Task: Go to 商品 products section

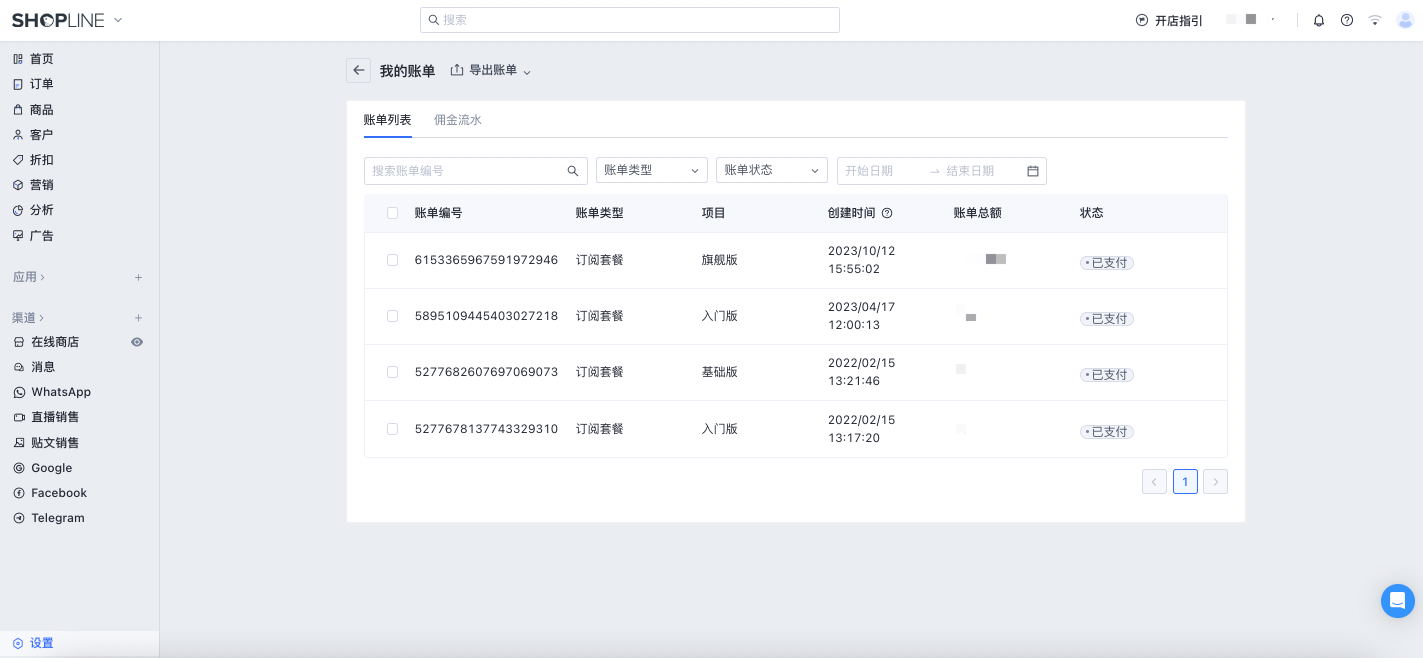Action: pos(41,110)
